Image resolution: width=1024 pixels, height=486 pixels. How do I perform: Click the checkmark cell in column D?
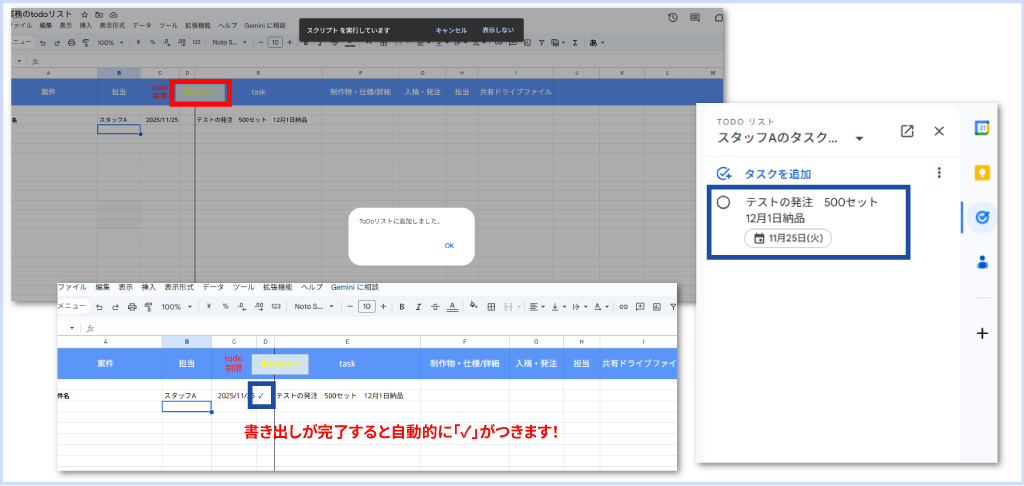click(x=261, y=395)
